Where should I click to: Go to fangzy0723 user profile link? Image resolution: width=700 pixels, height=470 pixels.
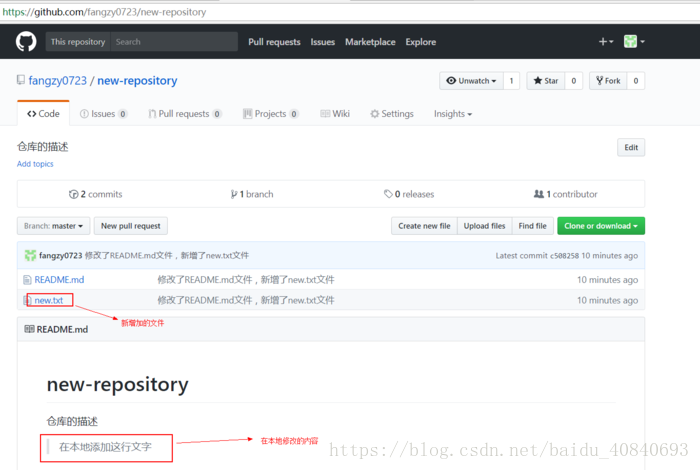click(x=58, y=80)
